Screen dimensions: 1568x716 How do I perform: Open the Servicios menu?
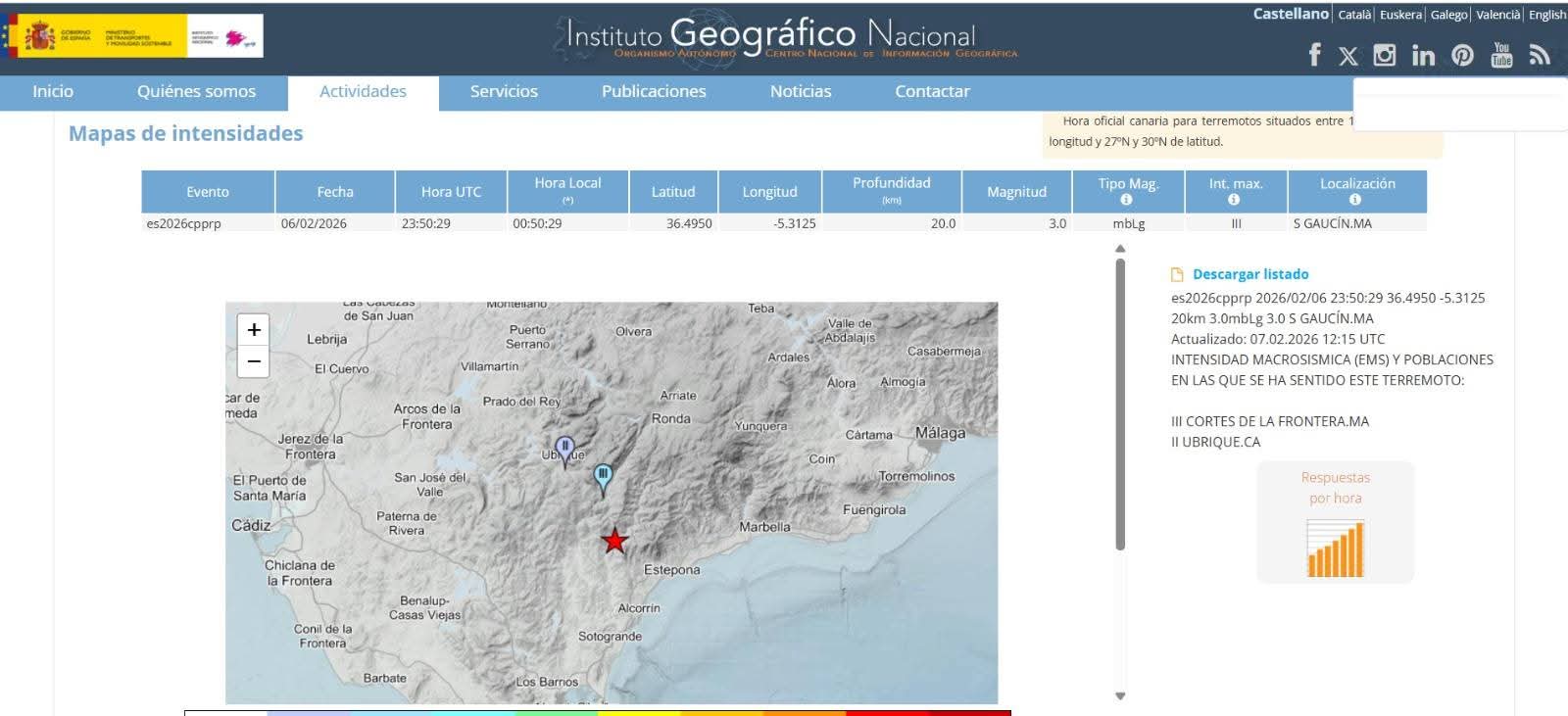504,92
